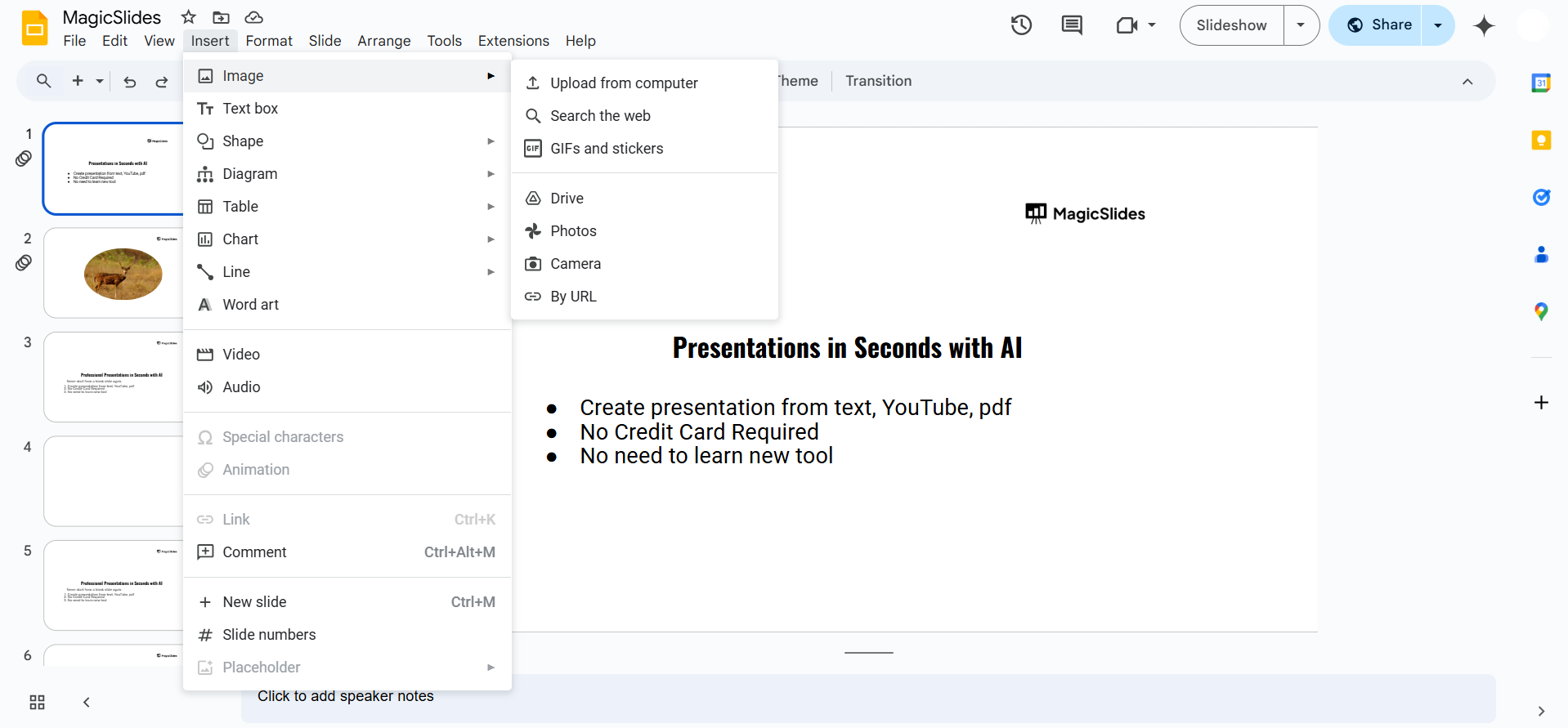Open Google Calendar side panel icon
Viewport: 1568px width, 728px height.
pos(1541,83)
